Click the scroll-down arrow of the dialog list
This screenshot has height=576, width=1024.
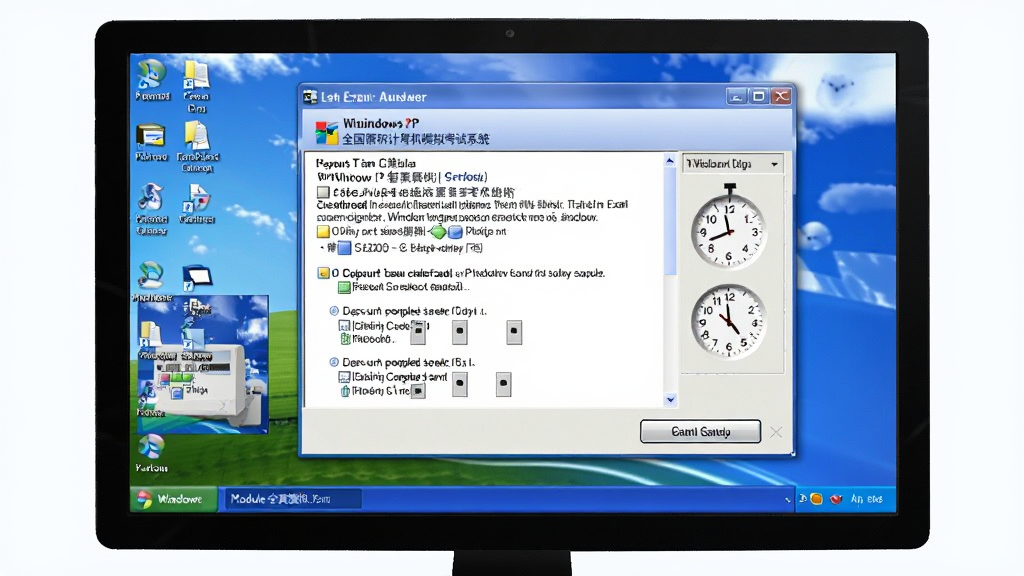coord(670,400)
